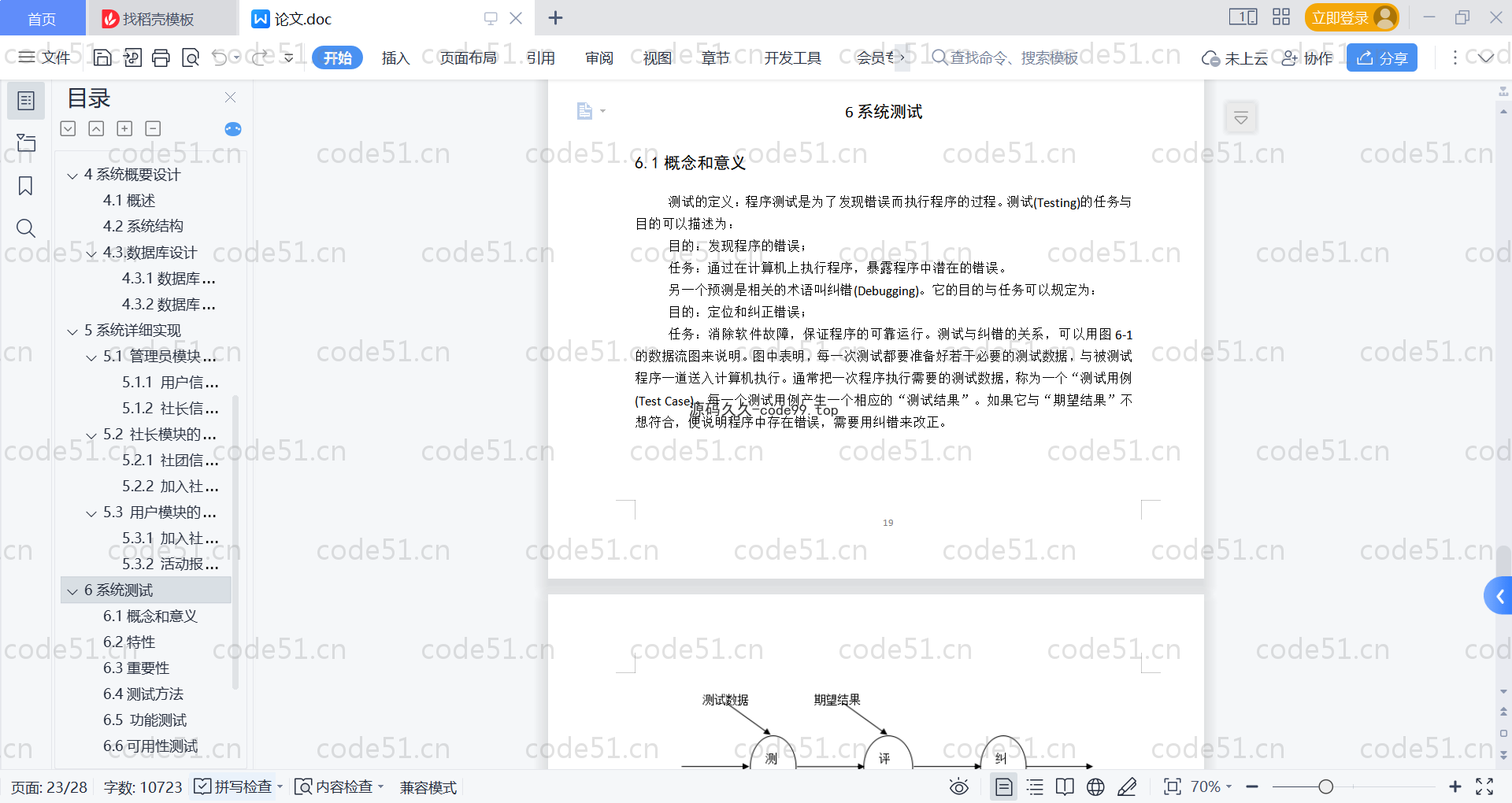Open the outline panel icon in sidebar

click(x=26, y=101)
